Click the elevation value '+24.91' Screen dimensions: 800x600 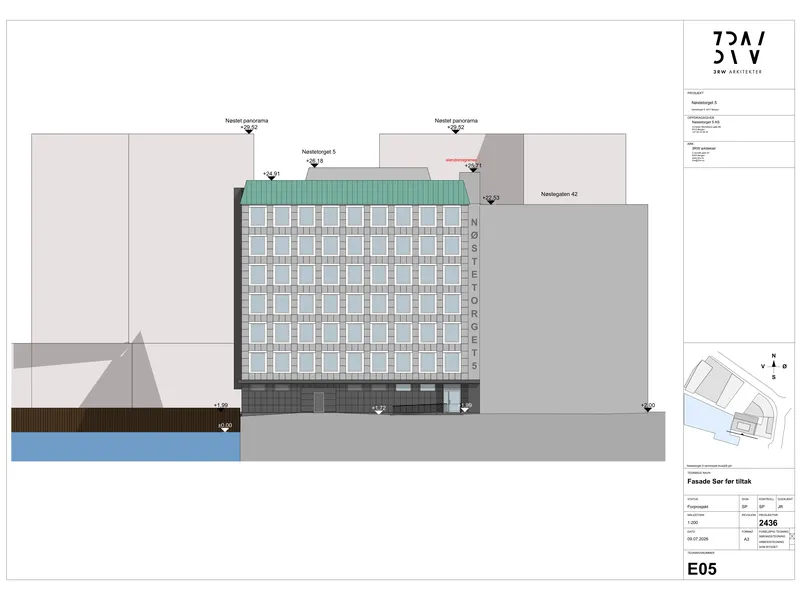(x=271, y=174)
